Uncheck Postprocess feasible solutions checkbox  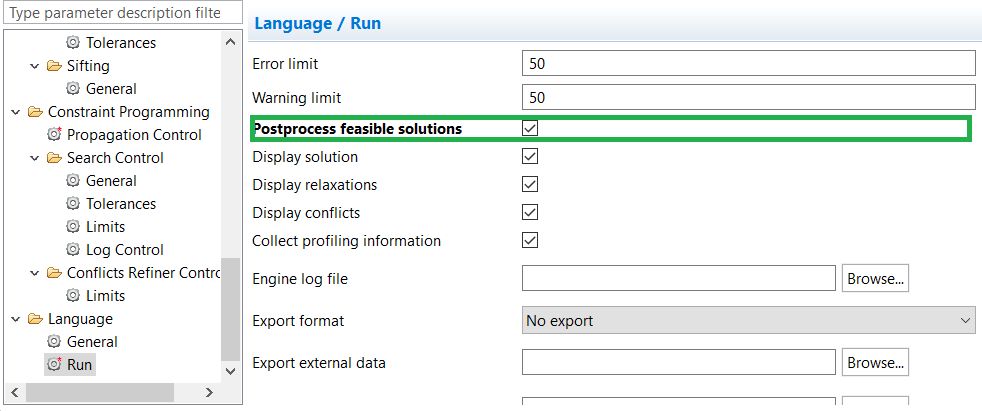coord(531,129)
